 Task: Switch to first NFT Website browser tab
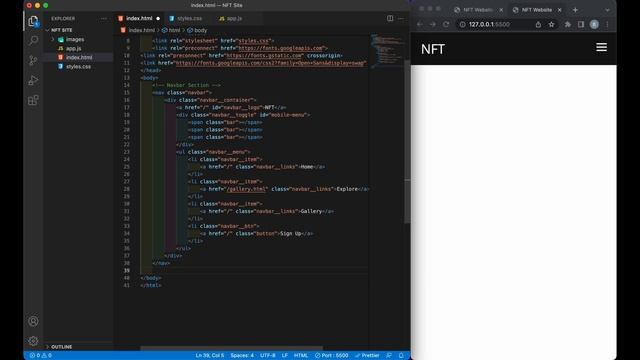coord(478,10)
